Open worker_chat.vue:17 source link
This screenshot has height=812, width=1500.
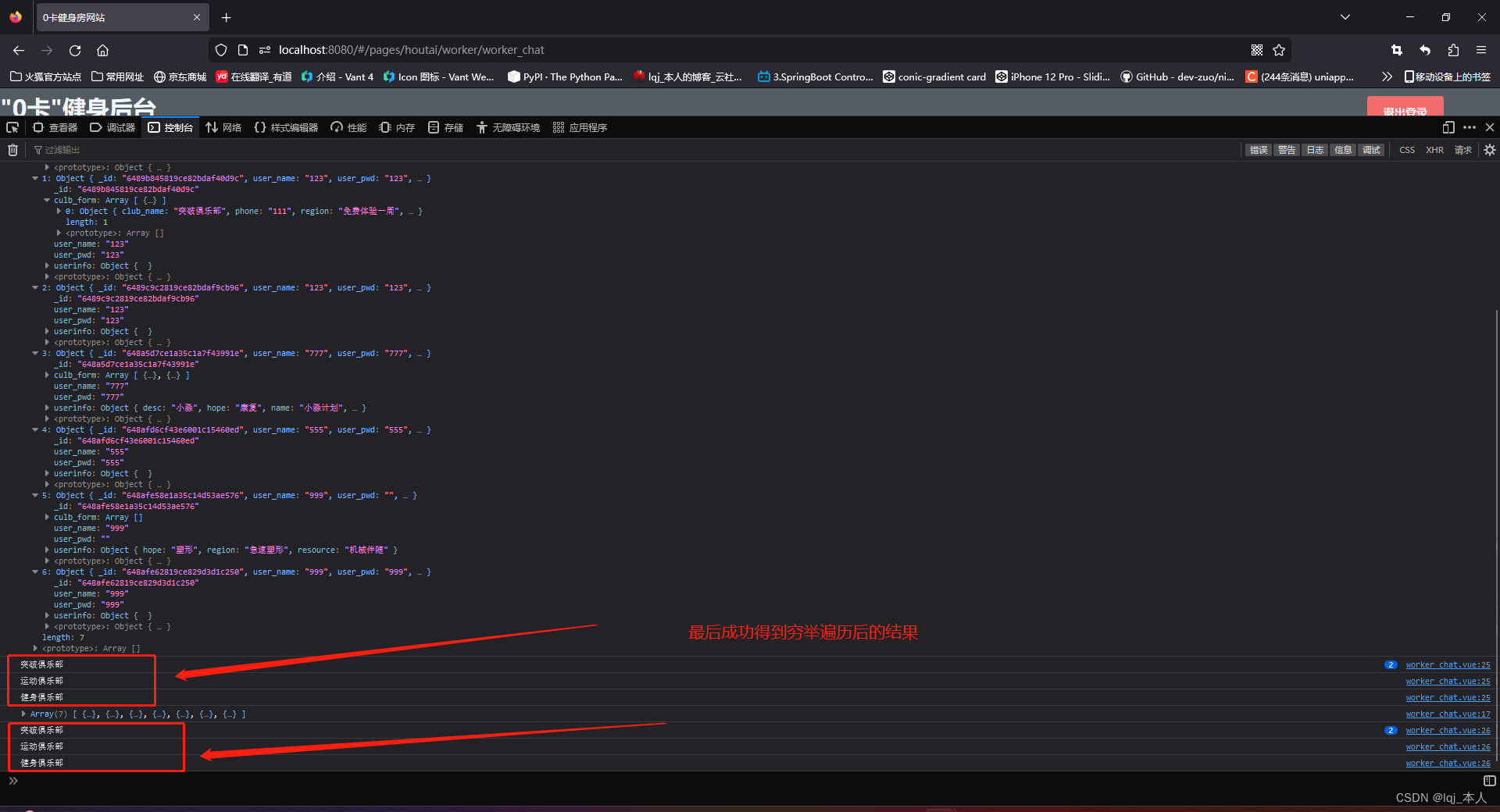pyautogui.click(x=1448, y=714)
